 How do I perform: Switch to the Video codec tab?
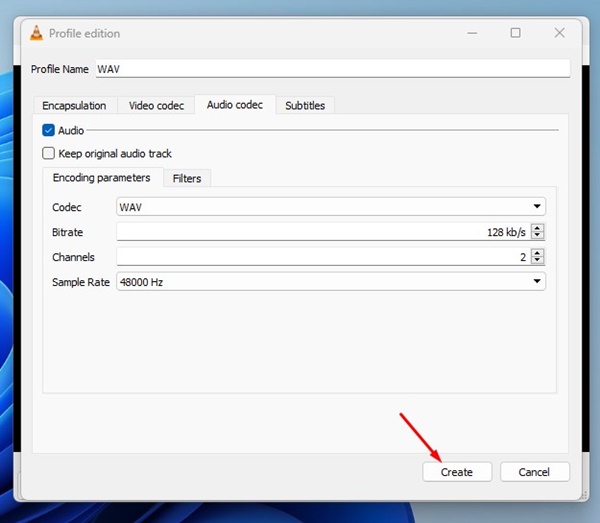(156, 106)
